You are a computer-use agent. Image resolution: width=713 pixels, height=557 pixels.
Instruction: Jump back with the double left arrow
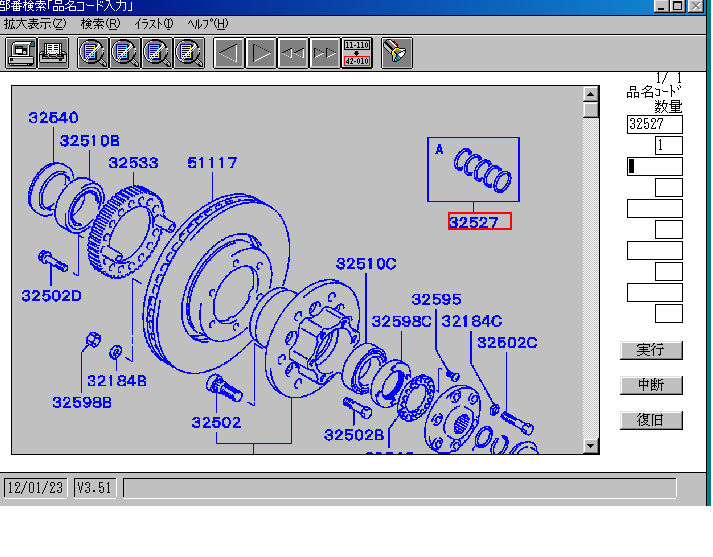293,53
